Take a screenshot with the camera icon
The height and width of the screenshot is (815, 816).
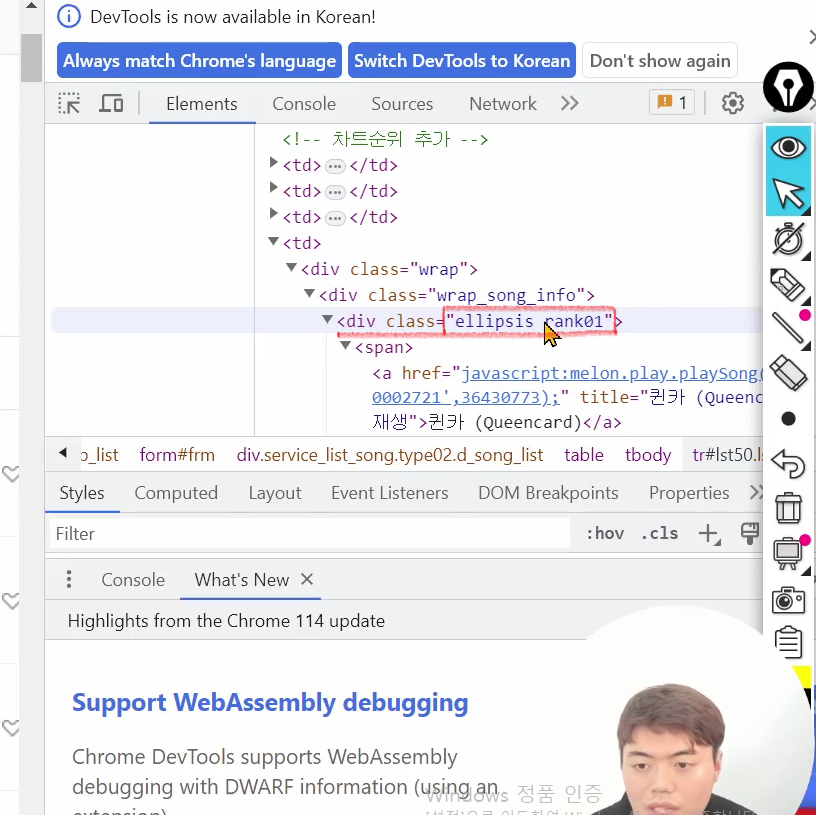tap(788, 600)
